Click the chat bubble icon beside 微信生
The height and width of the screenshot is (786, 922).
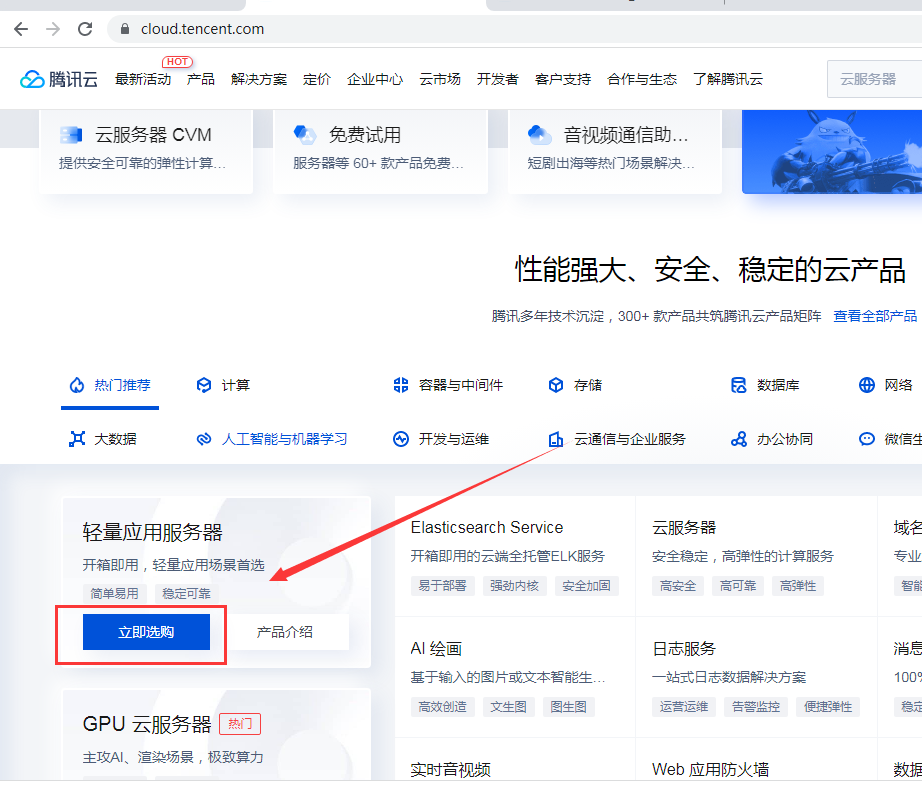click(x=867, y=439)
